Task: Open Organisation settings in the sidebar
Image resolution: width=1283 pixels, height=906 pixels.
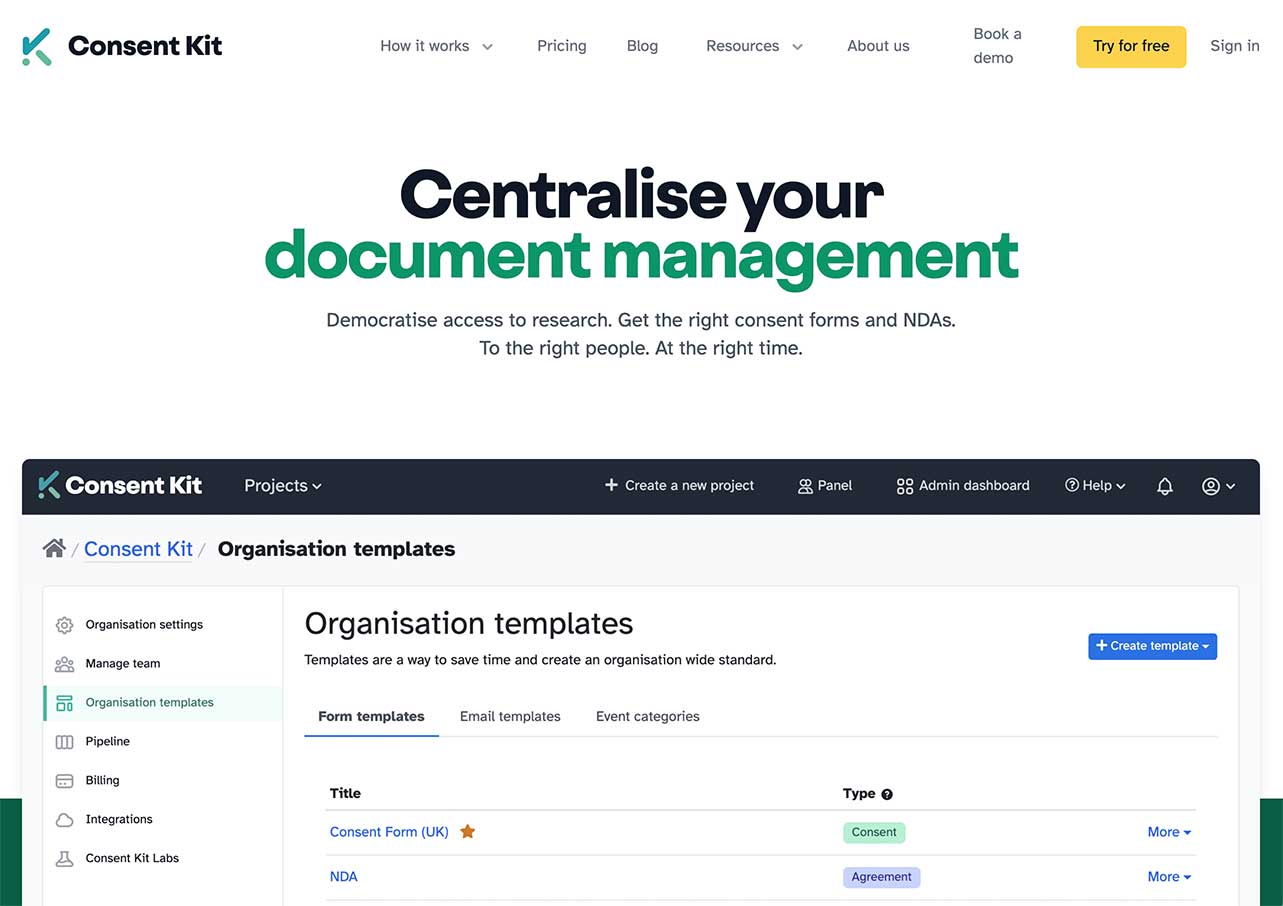Action: click(x=144, y=625)
